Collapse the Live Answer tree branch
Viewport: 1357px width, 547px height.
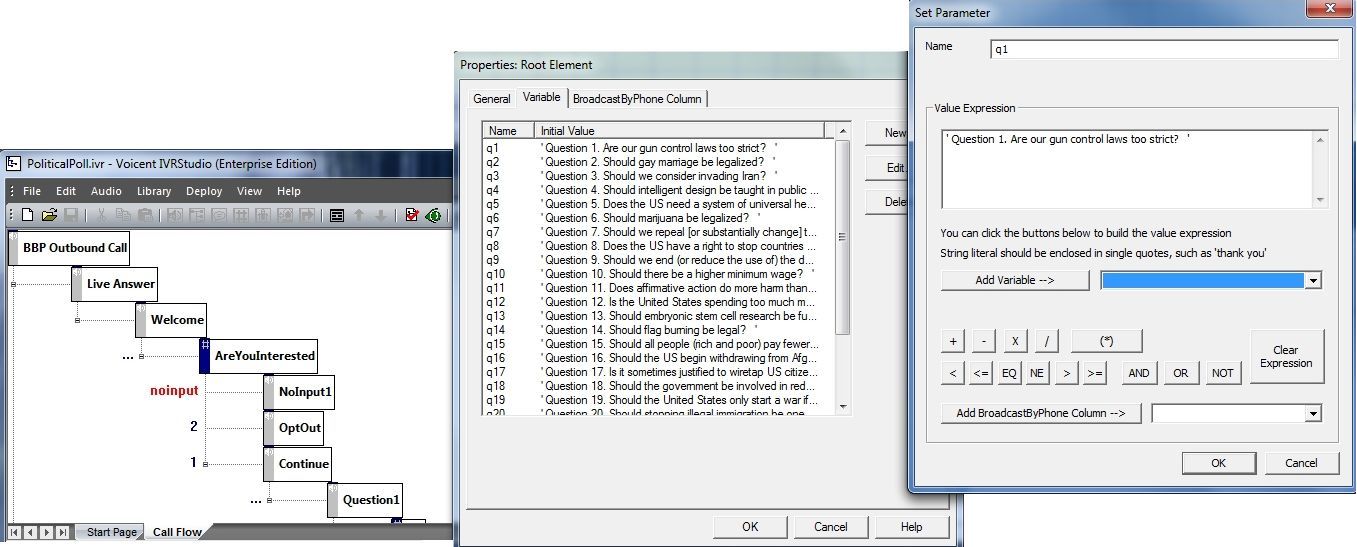click(13, 284)
